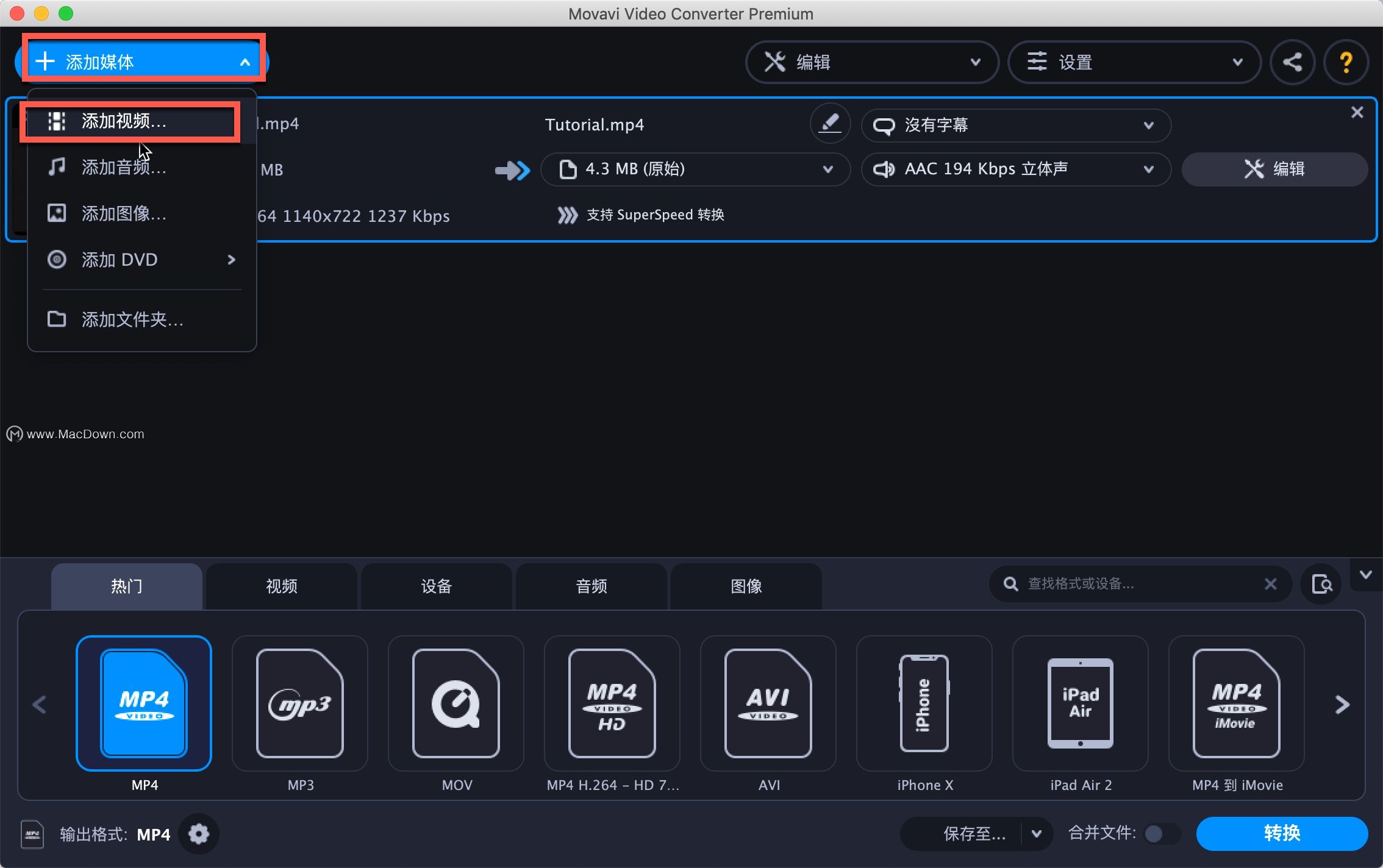Click the 支持 SuperSpeed 转换 text
This screenshot has height=868, width=1383.
point(655,215)
